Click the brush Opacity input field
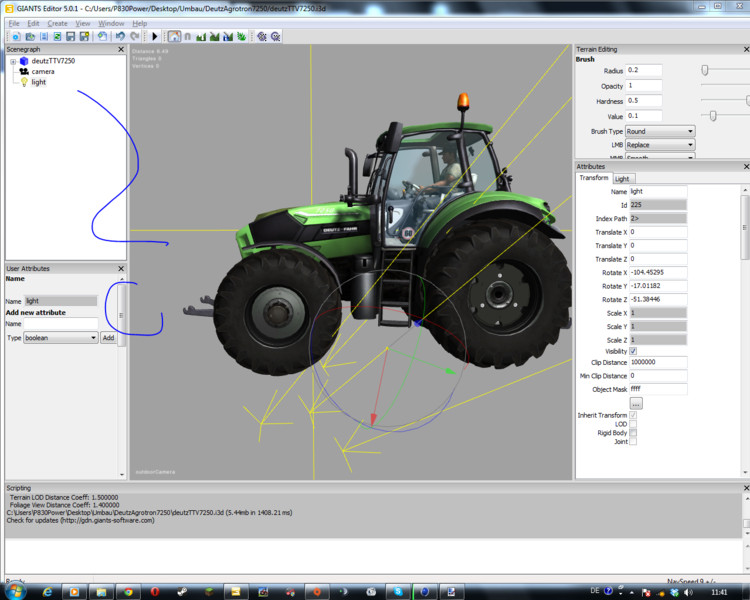Viewport: 750px width, 600px height. [x=644, y=86]
